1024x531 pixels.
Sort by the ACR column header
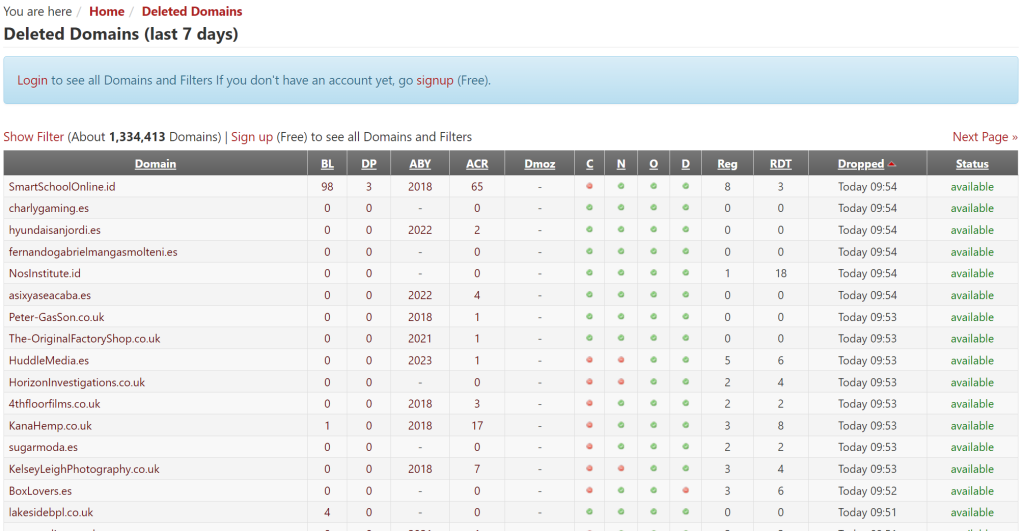click(x=477, y=164)
